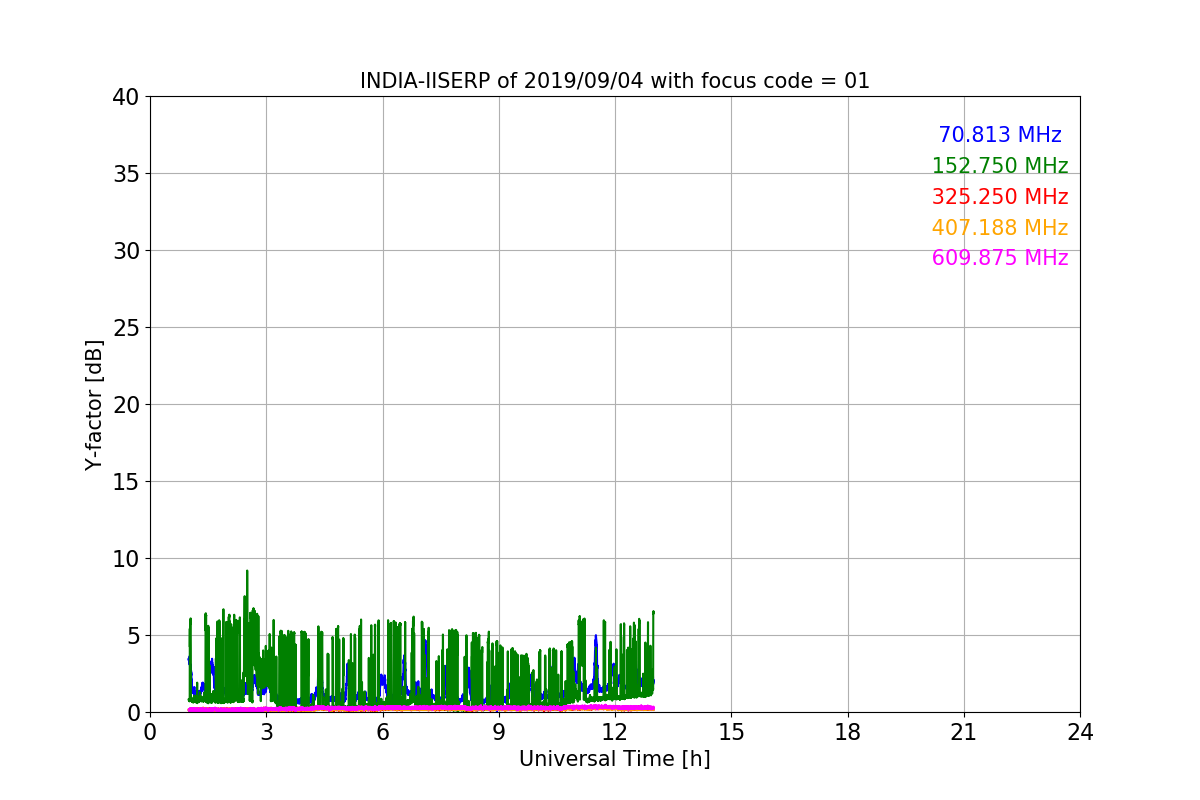Click the y-axis tick label 30
This screenshot has width=1200, height=800.
coord(126,251)
